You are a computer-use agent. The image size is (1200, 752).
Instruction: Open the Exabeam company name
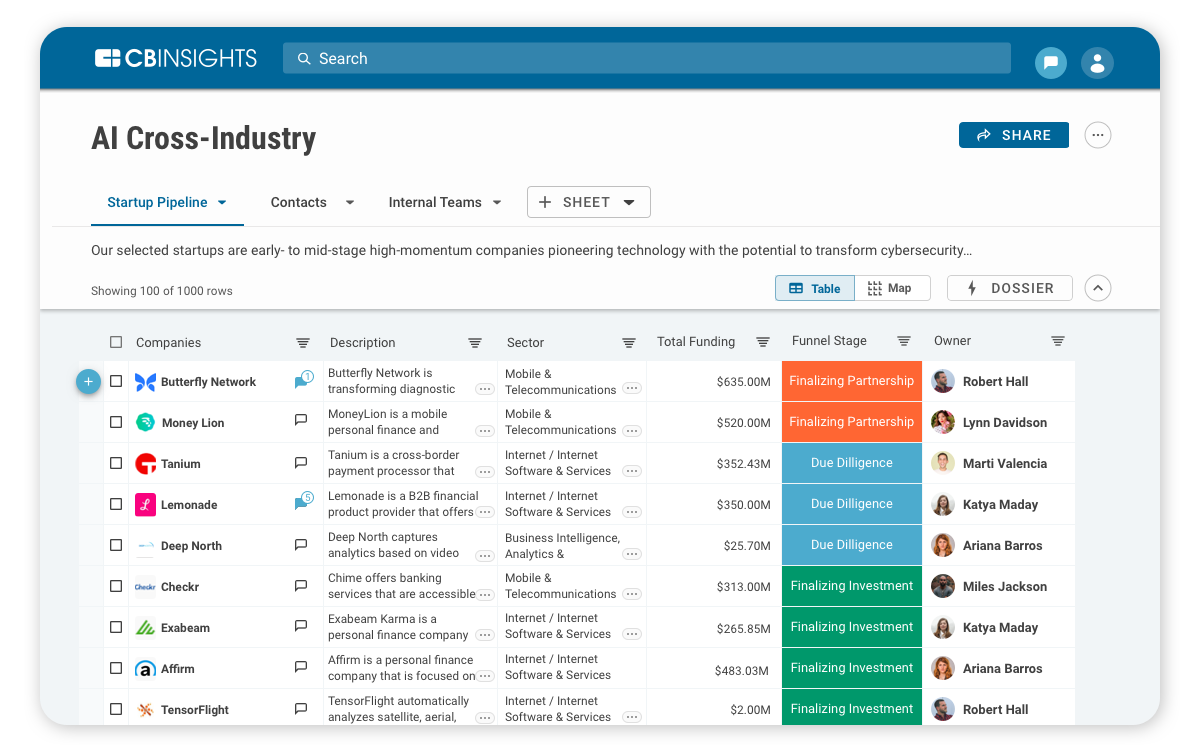point(186,628)
